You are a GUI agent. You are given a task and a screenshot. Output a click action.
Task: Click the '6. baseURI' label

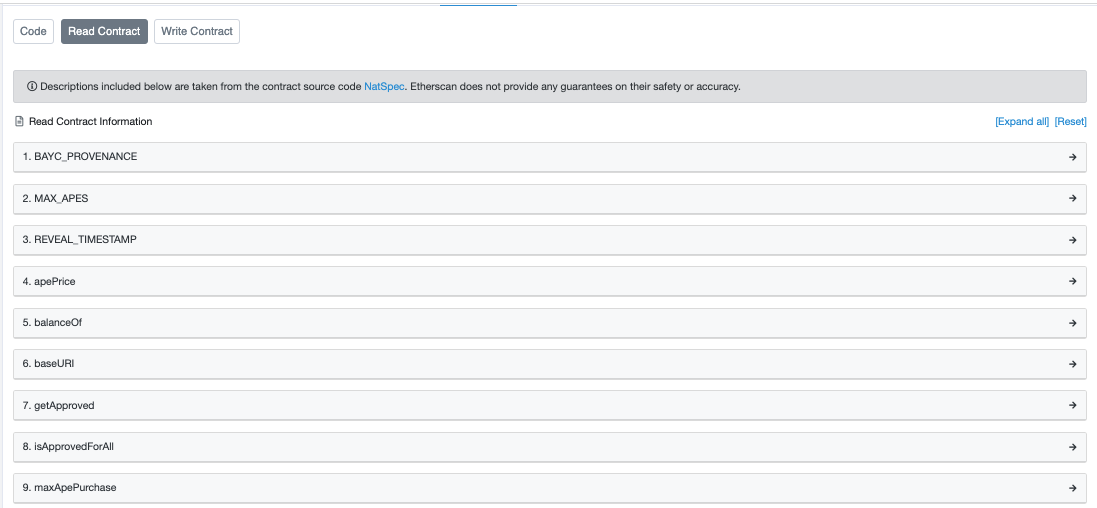pos(48,364)
